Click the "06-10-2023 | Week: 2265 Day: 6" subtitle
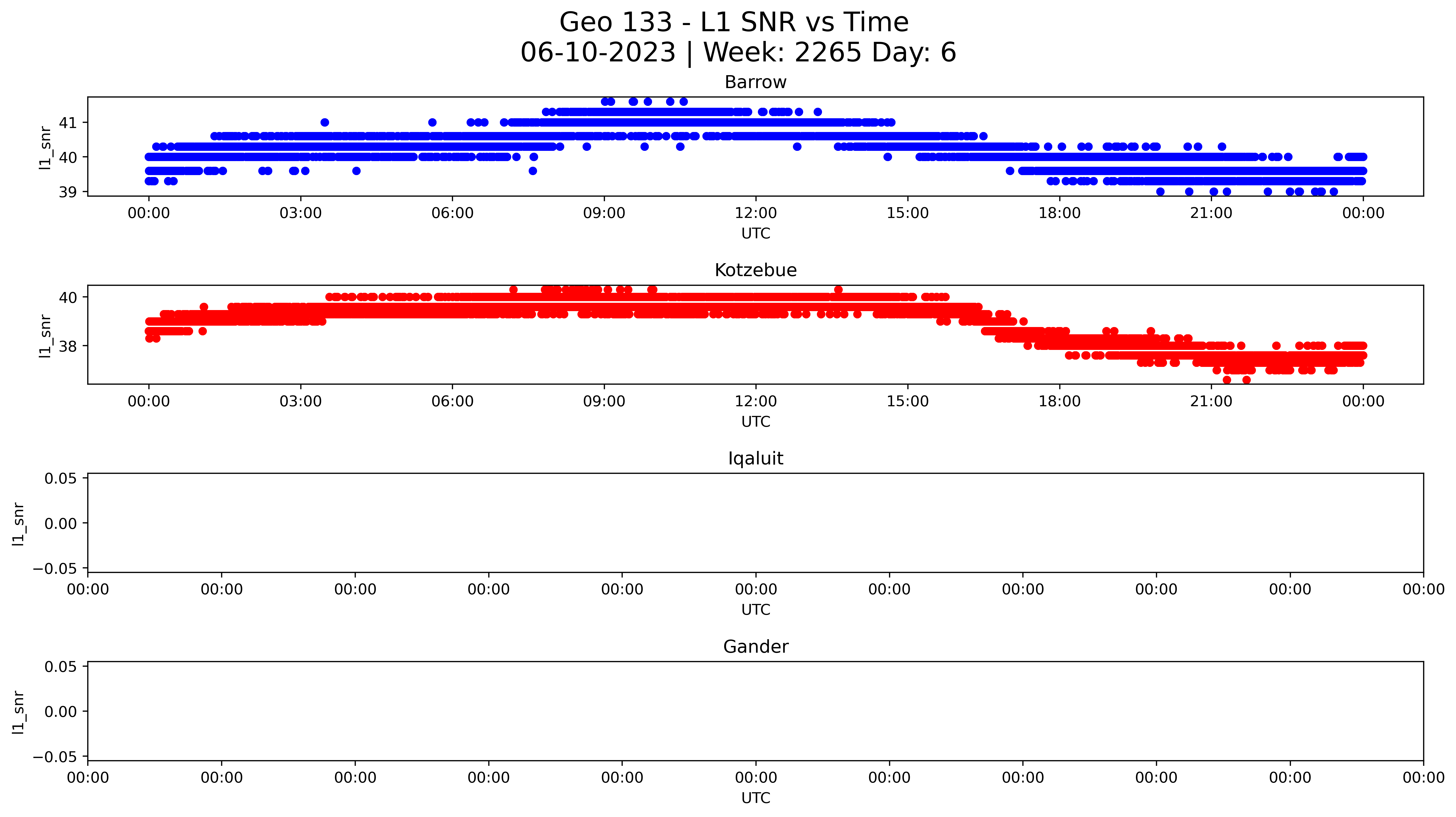The height and width of the screenshot is (817, 1456). 738,53
